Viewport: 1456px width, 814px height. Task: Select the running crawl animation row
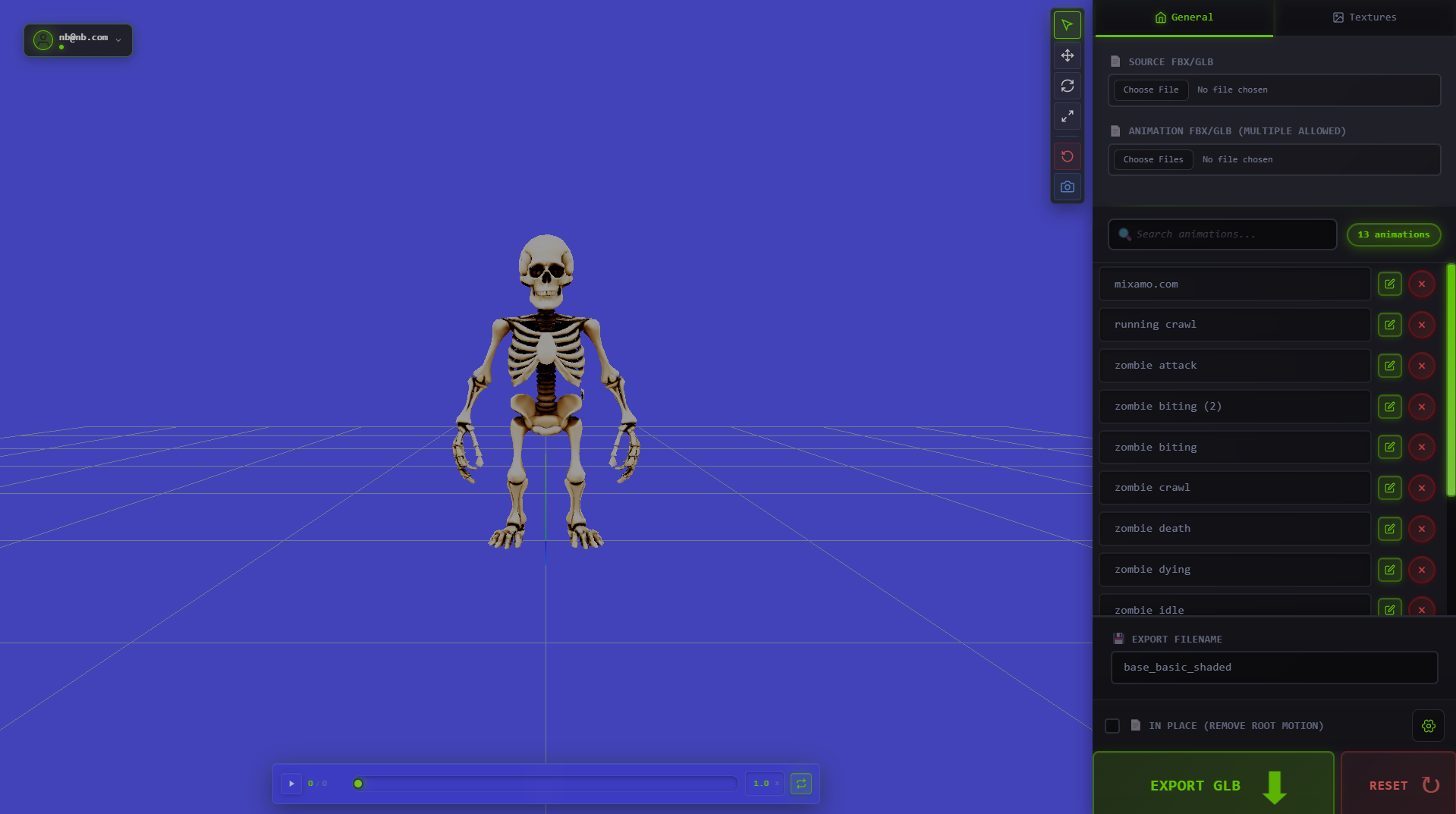pyautogui.click(x=1234, y=325)
